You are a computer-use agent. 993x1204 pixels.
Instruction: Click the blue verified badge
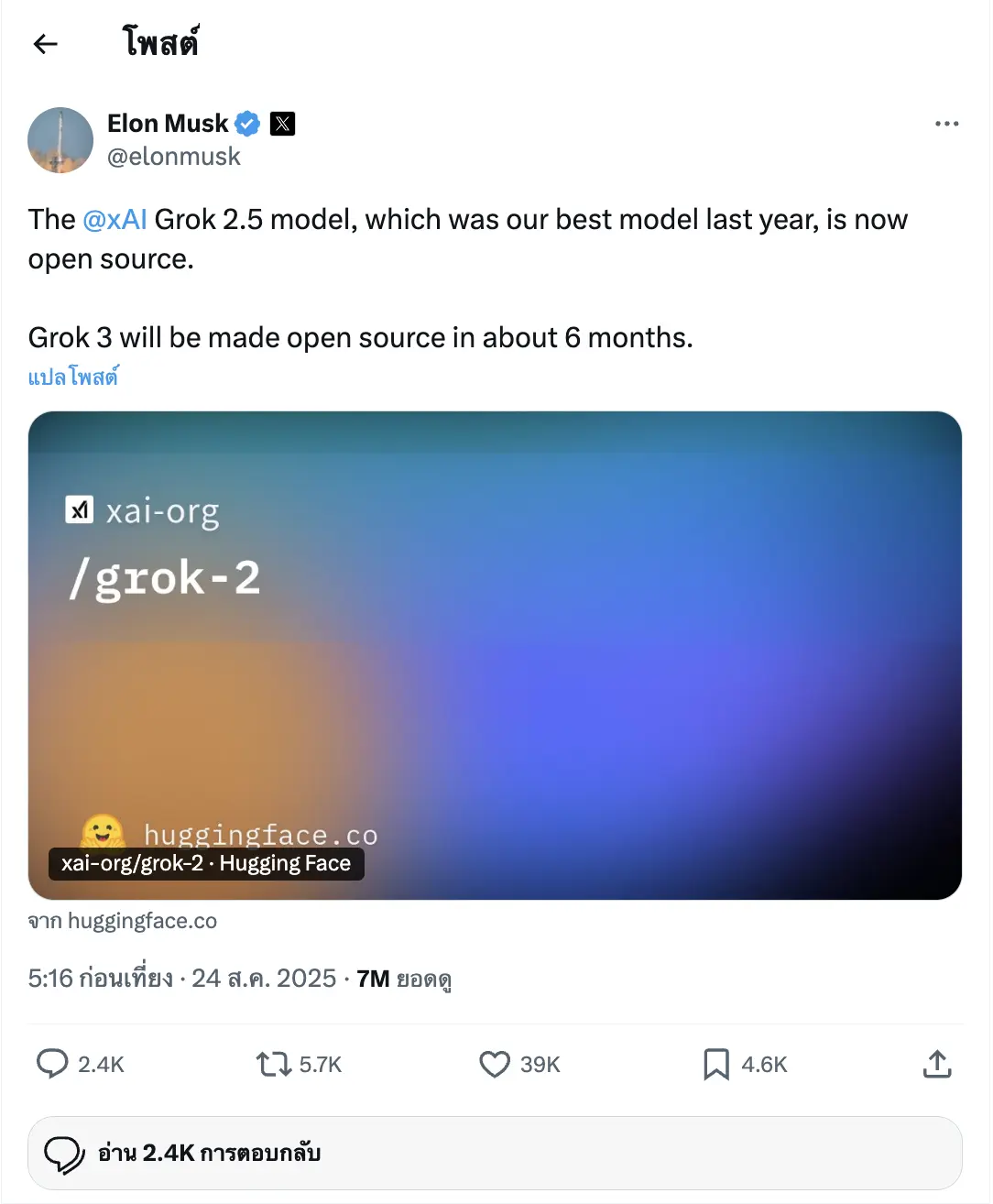point(247,124)
